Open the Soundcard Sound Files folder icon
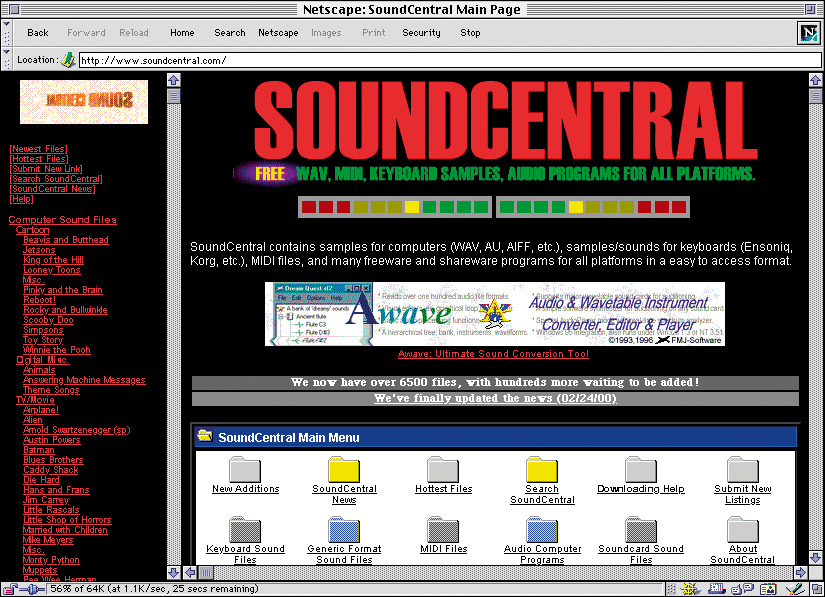 coord(641,529)
